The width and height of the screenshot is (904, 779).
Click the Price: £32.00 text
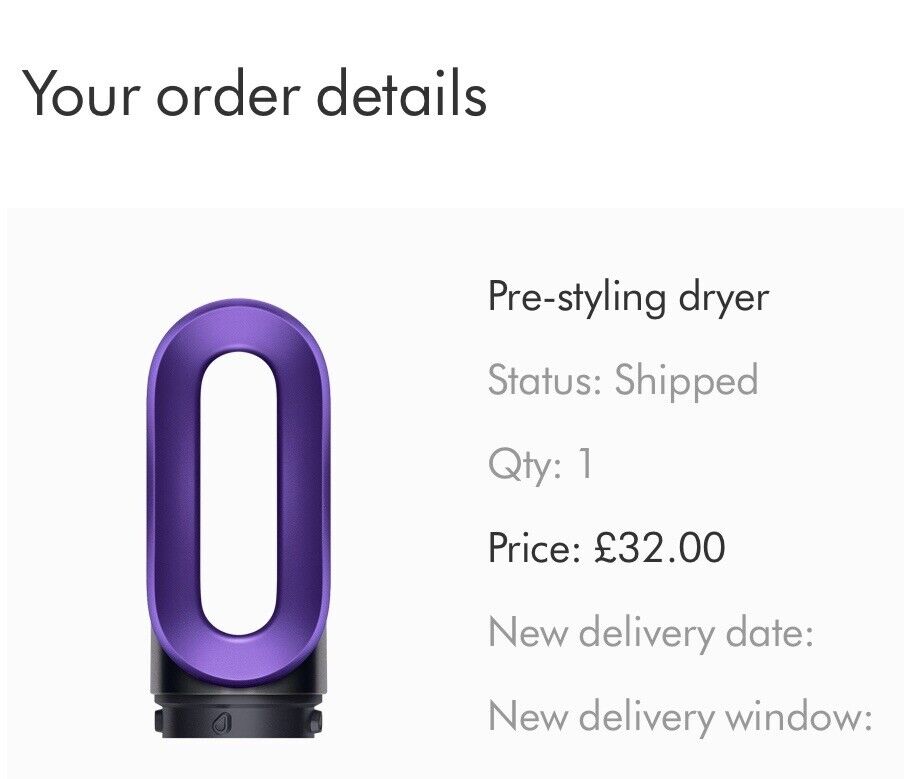[607, 547]
